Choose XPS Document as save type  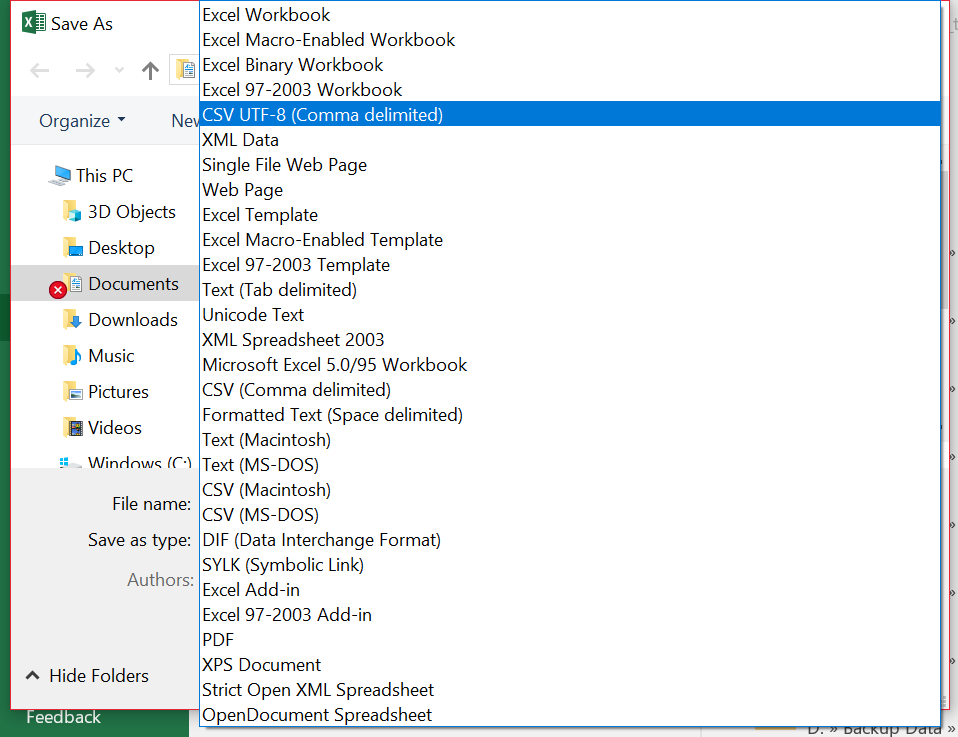tap(569, 665)
